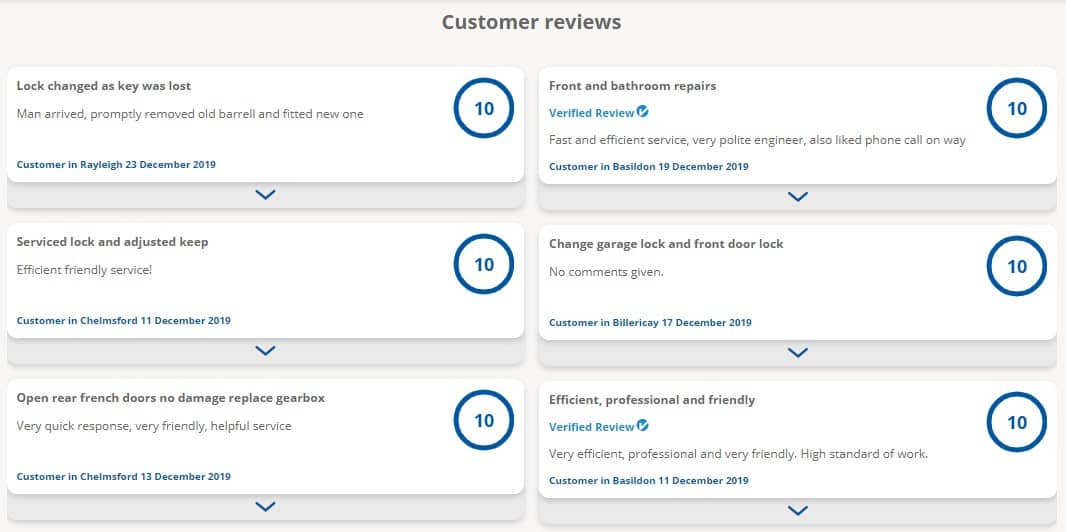Click the rating circle on Front and bathroom repairs review
Screen dimensions: 1066x532
click(x=1016, y=108)
